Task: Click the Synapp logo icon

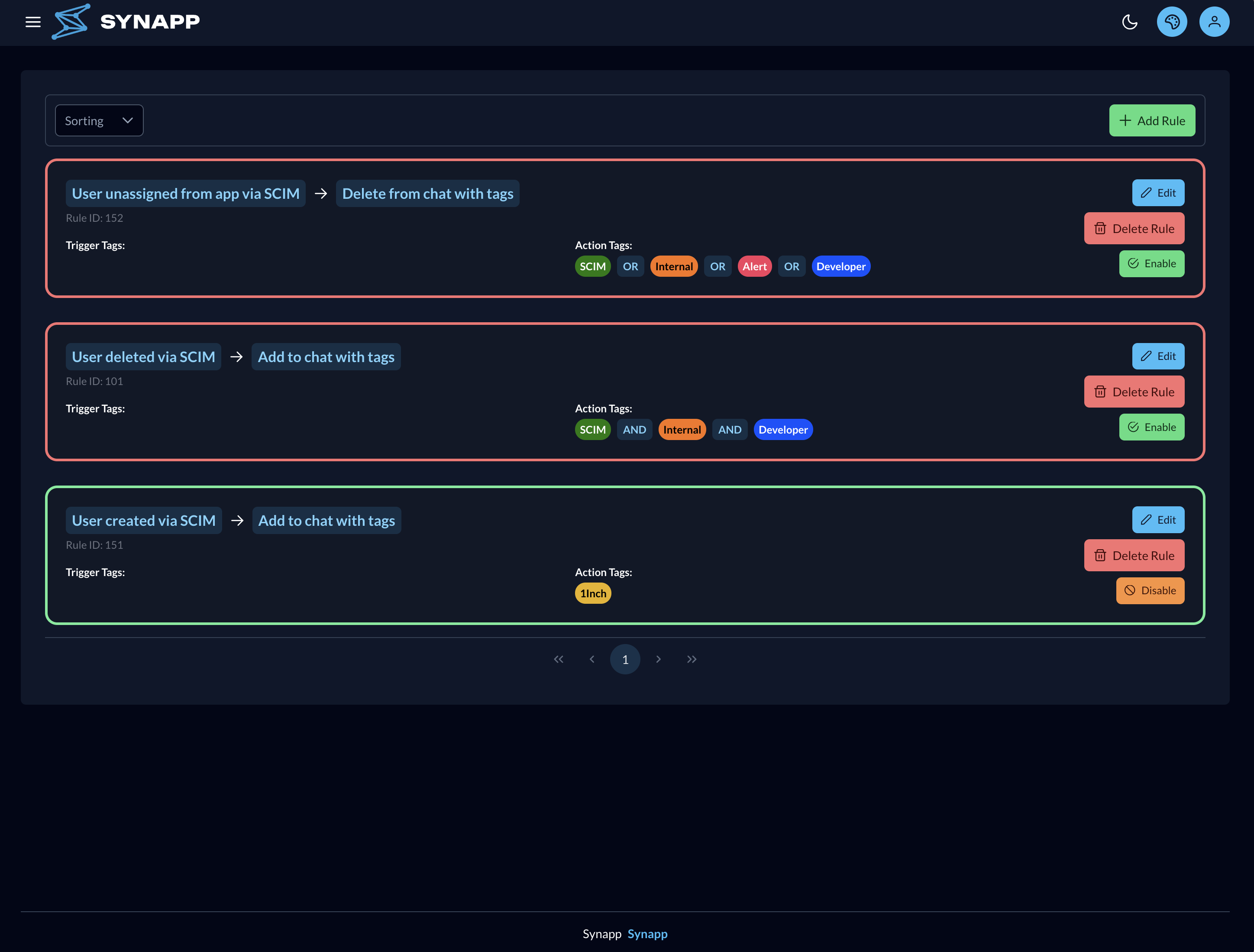Action: click(x=71, y=22)
